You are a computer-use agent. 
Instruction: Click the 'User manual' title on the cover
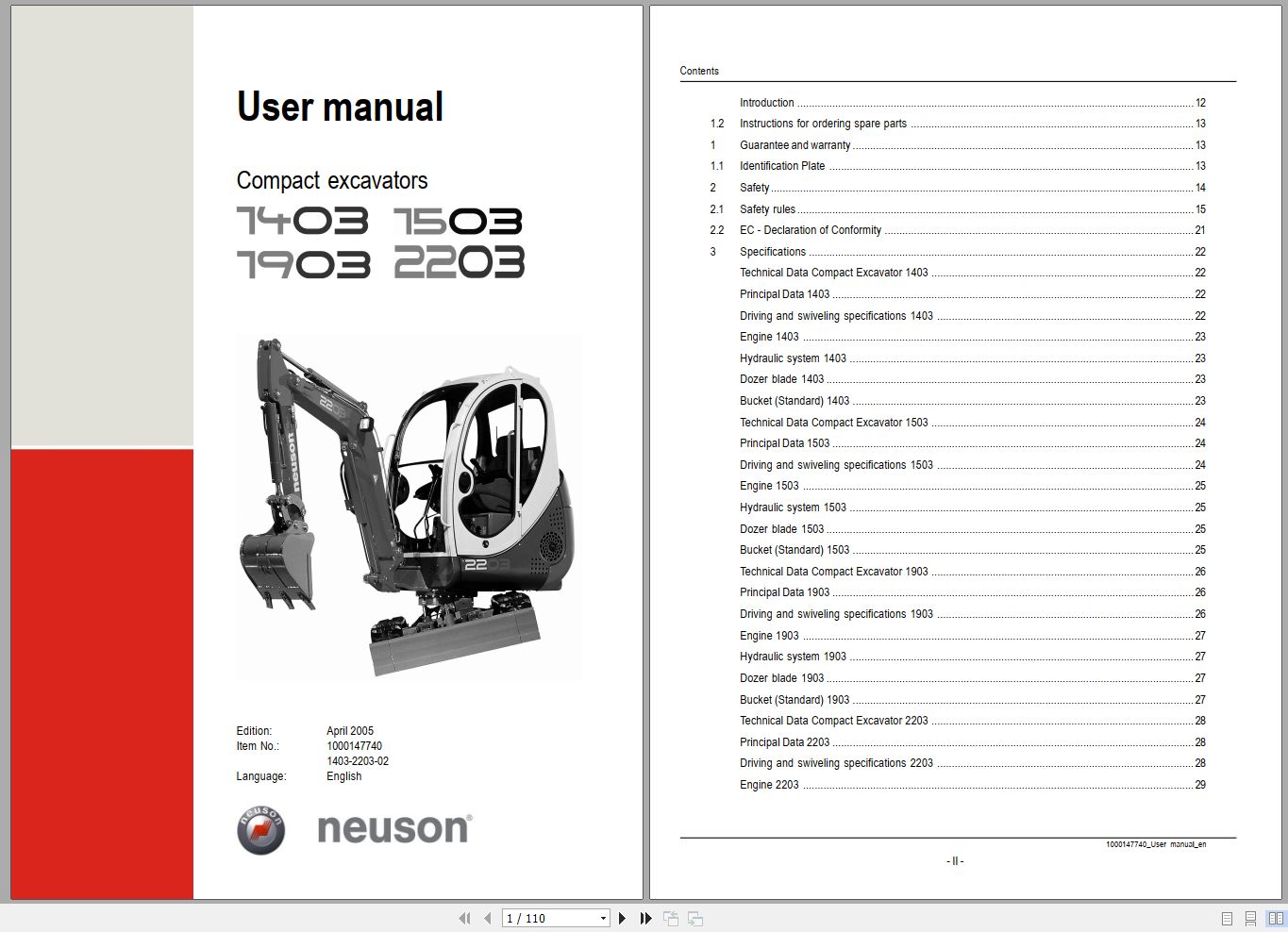(x=340, y=107)
